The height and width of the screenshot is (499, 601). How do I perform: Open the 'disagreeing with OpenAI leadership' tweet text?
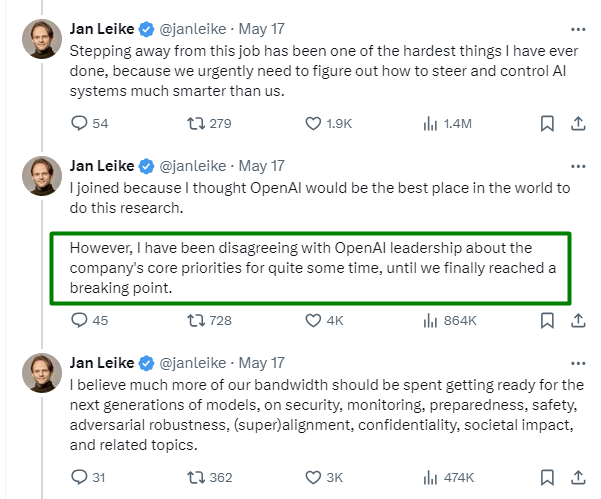310,268
